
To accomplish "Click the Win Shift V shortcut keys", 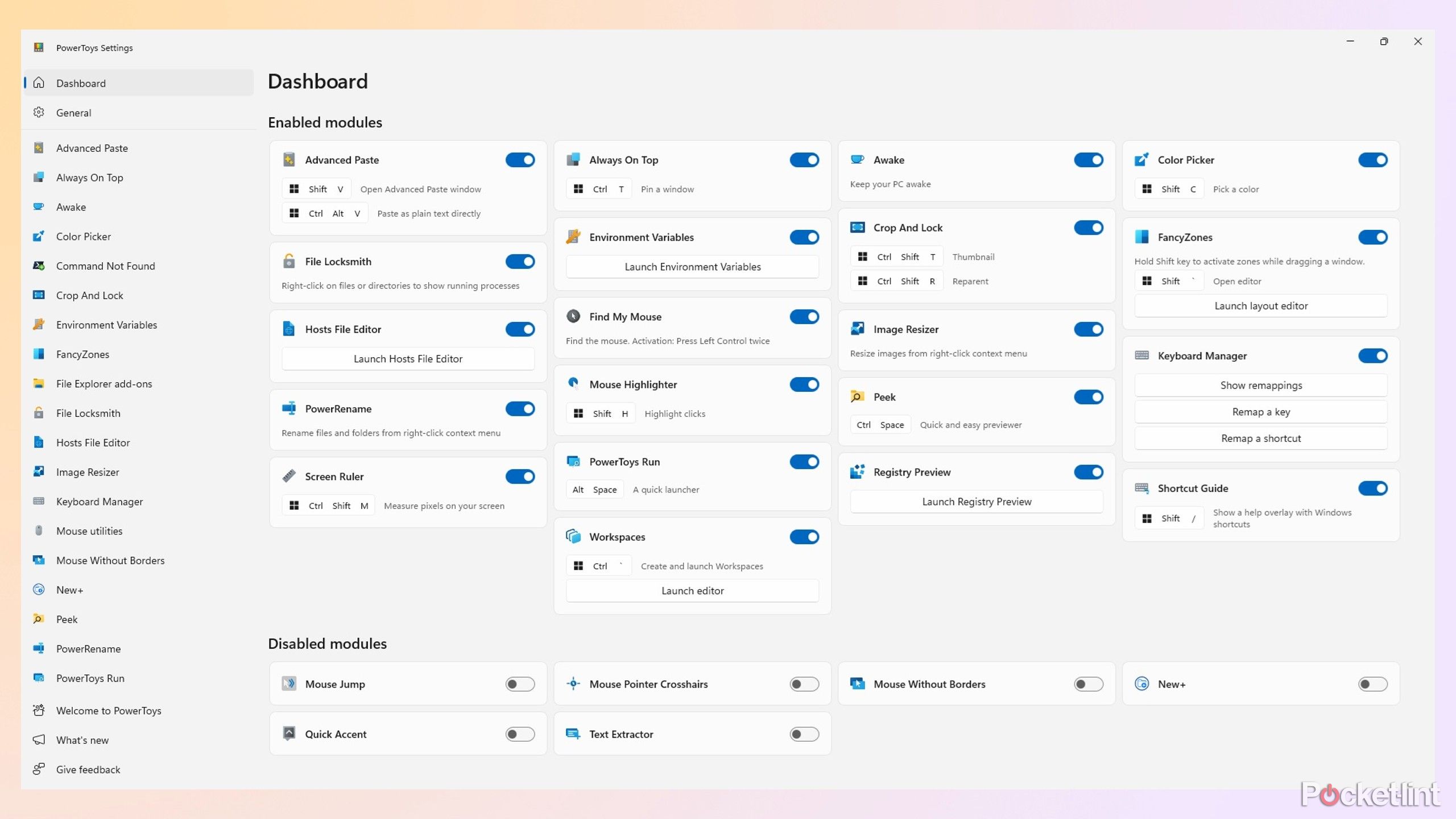I will (x=316, y=189).
